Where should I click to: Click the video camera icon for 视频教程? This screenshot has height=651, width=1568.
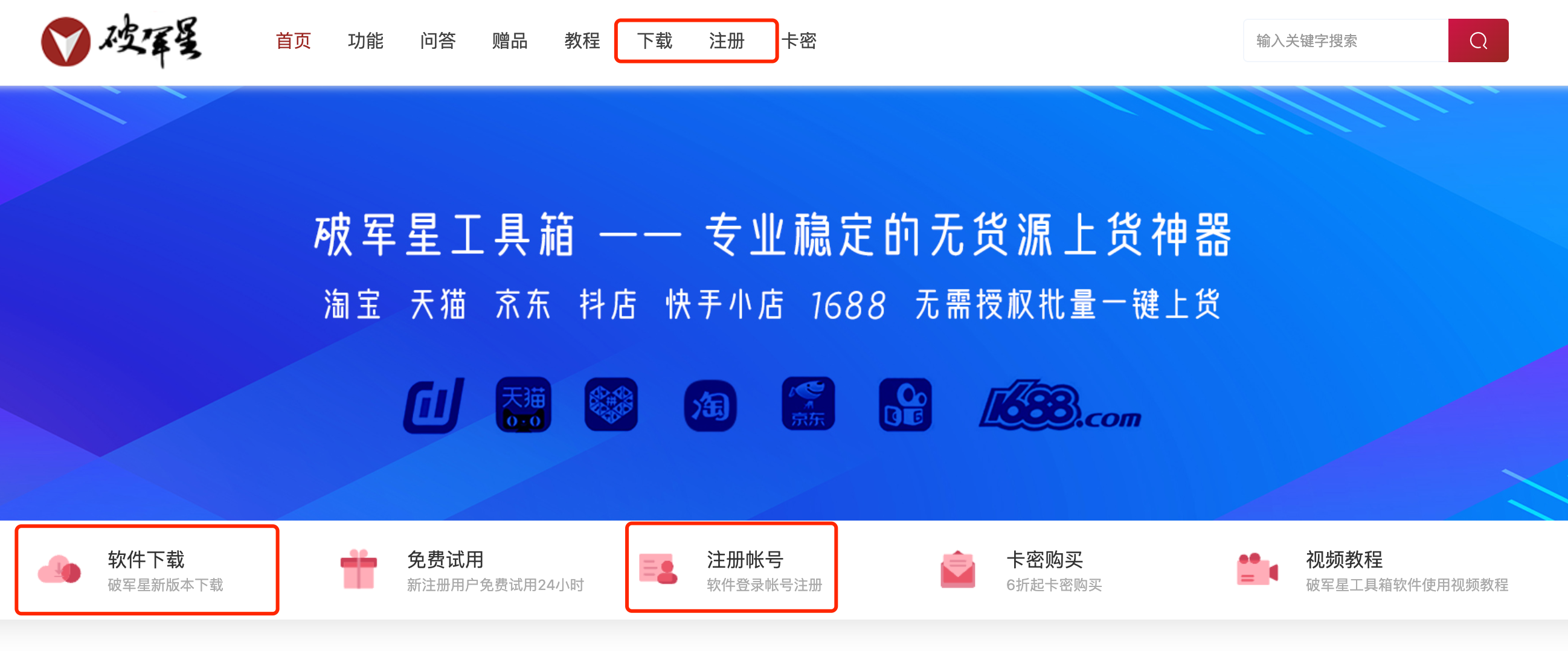[1257, 569]
